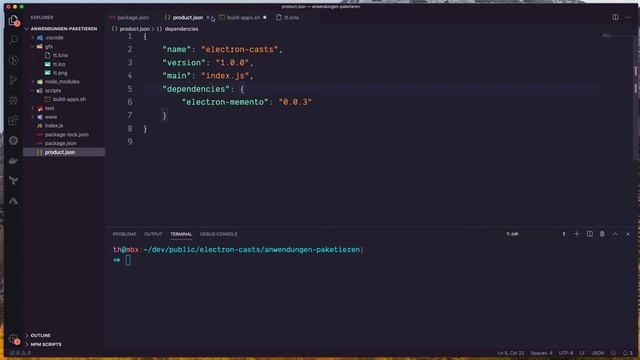Open the terminal selector dropdown showing zsh
640x360 pixels.
(x=536, y=234)
